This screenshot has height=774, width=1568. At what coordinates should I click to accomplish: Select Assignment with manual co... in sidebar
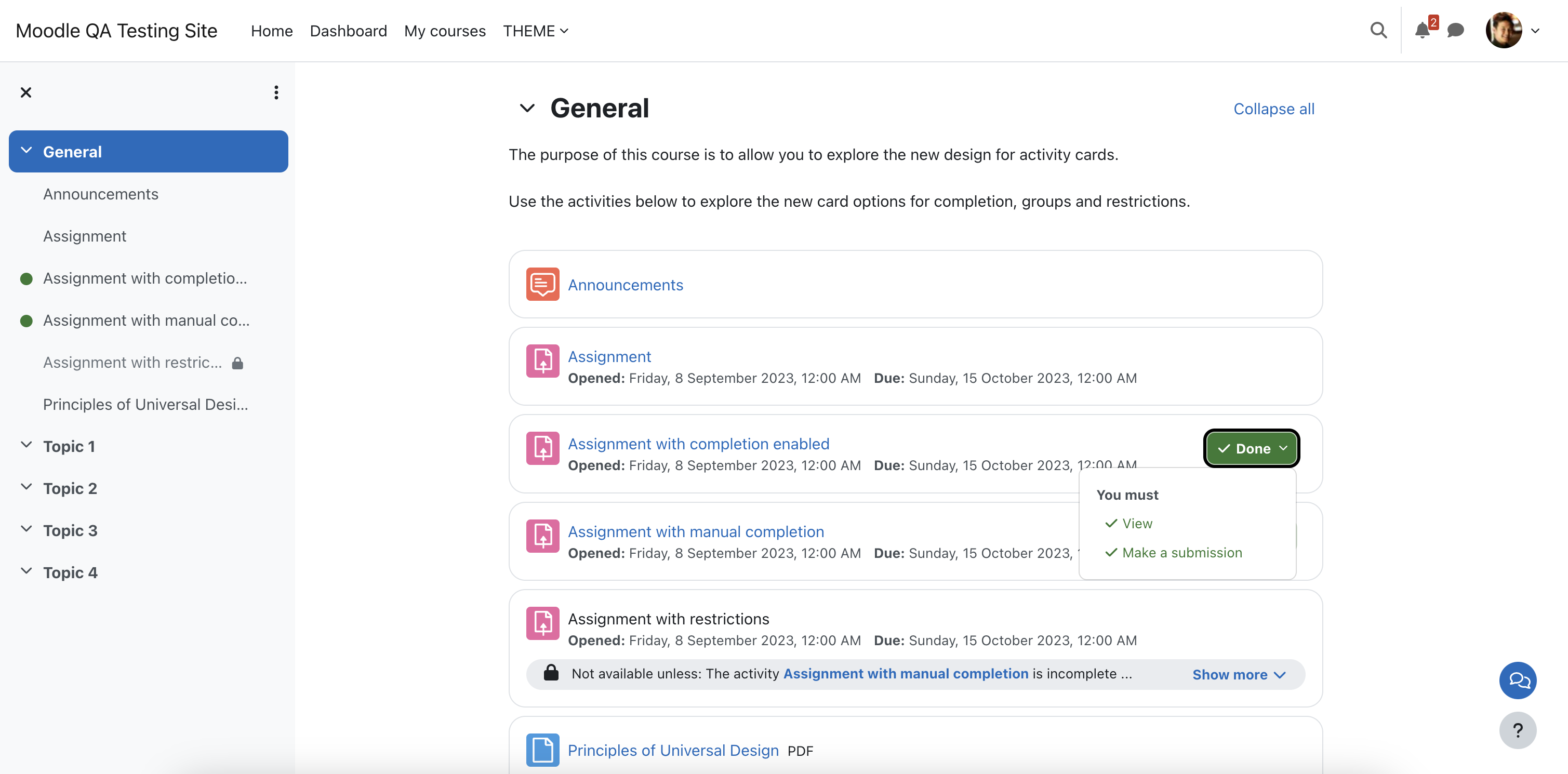[x=146, y=320]
